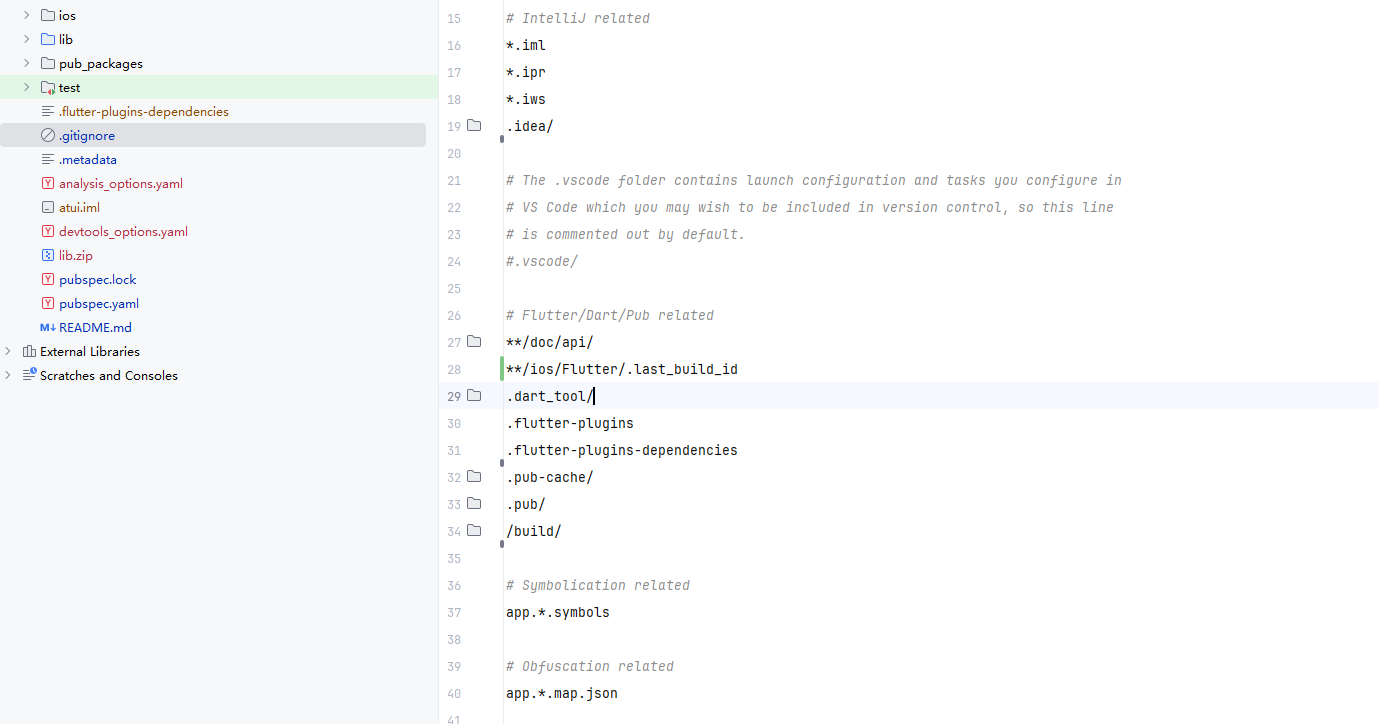Click the devtools_options.yaml YAML icon
The image size is (1379, 724).
48,231
